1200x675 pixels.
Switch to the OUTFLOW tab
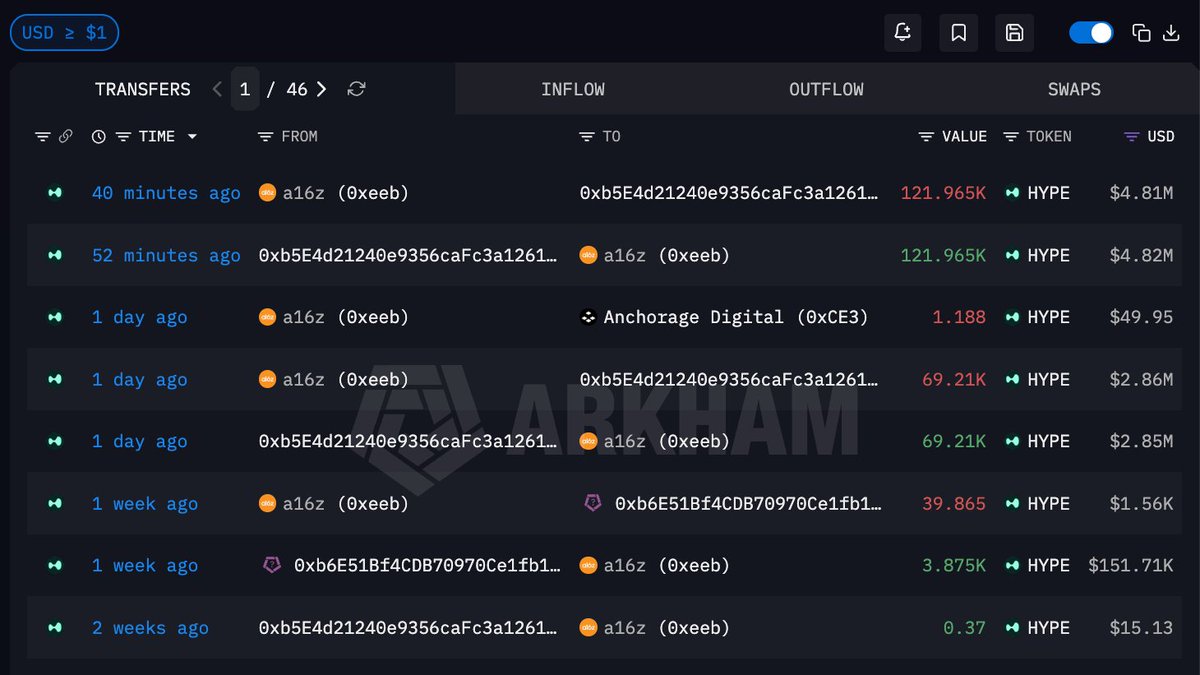[826, 89]
